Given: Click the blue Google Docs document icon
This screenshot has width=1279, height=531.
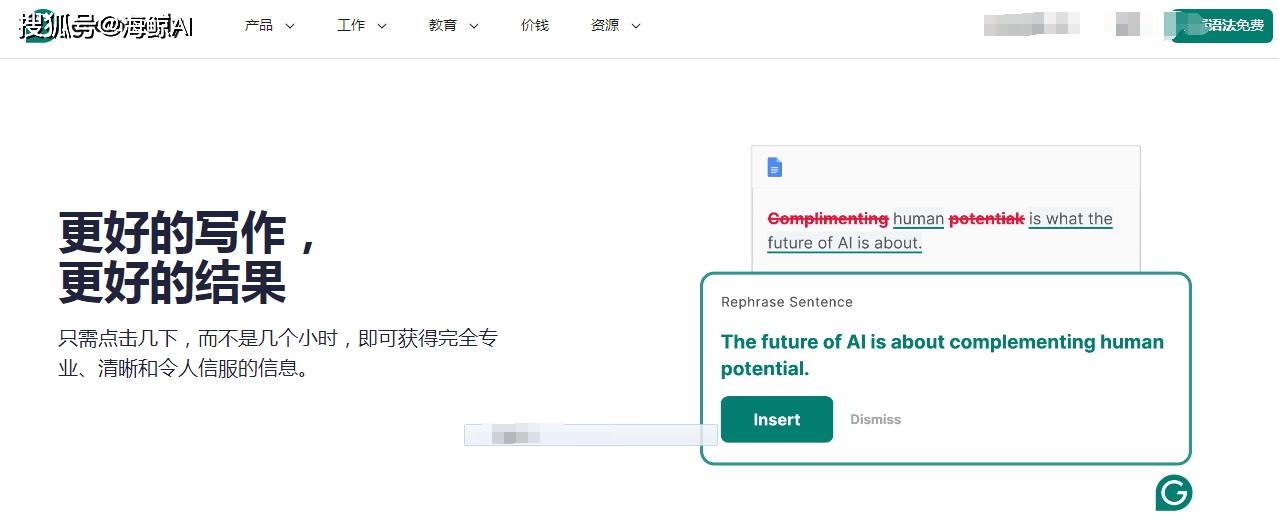Looking at the screenshot, I should 774,167.
